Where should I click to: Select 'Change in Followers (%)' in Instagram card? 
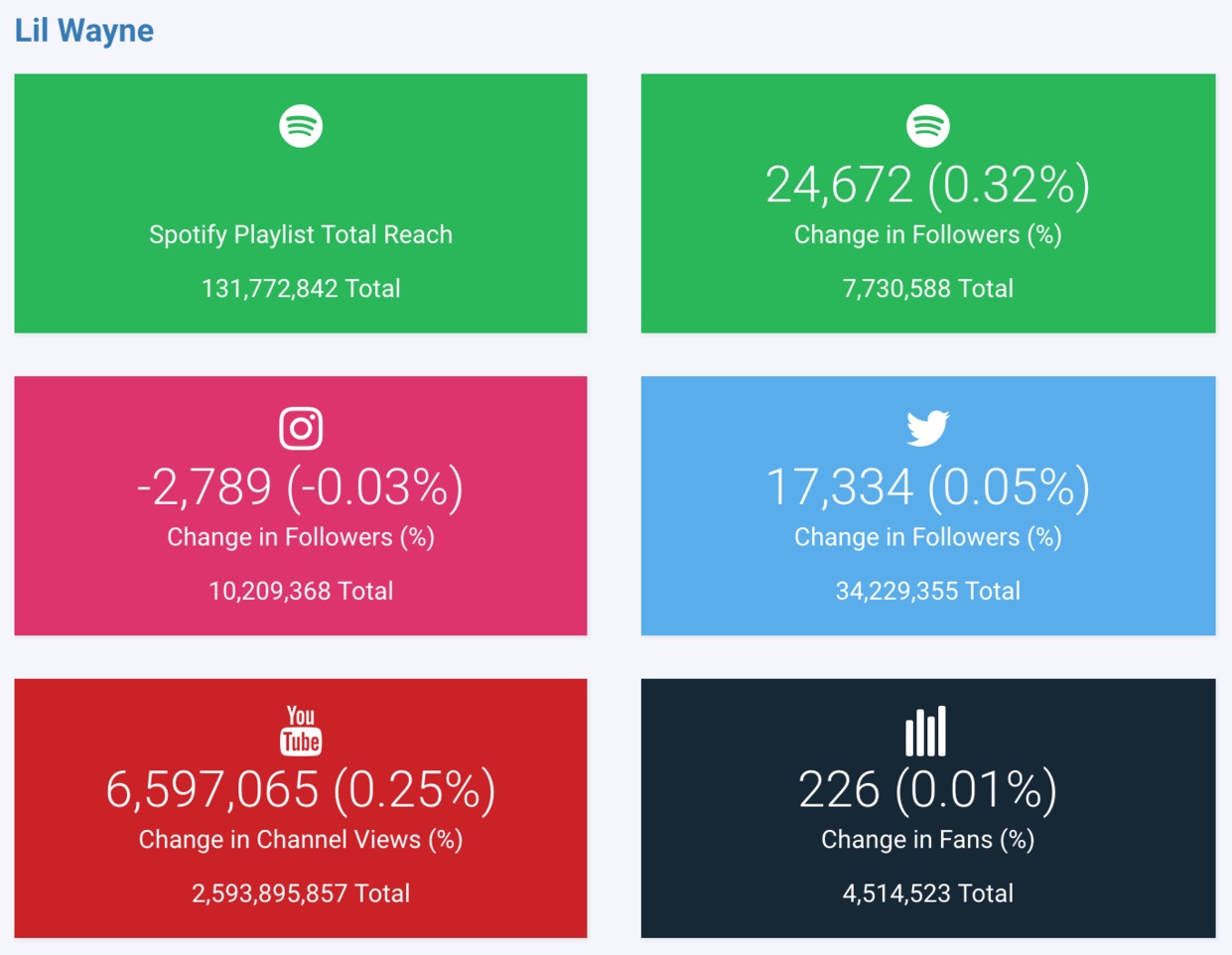click(x=301, y=538)
